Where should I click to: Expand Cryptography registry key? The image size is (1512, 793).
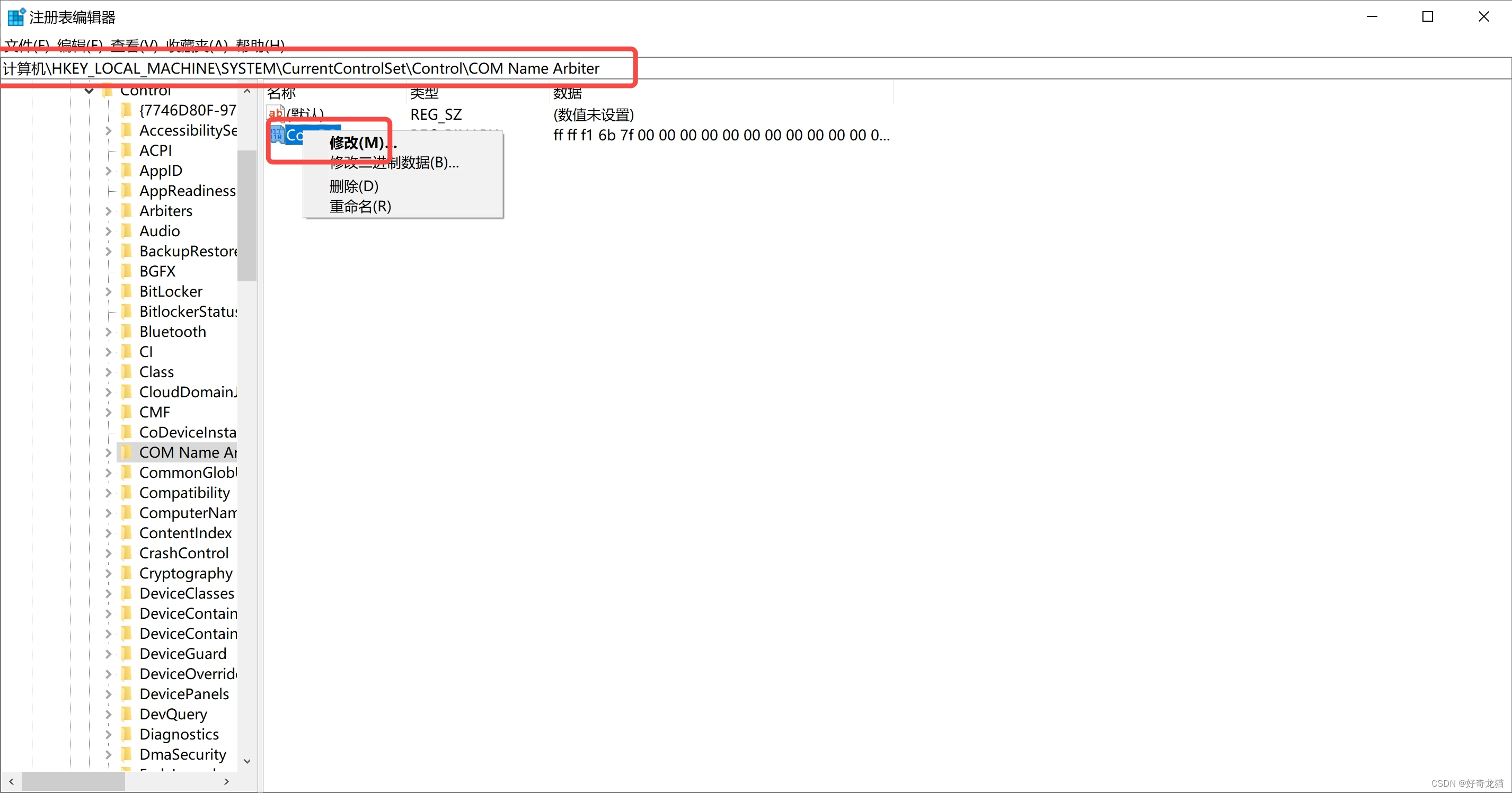tap(109, 573)
